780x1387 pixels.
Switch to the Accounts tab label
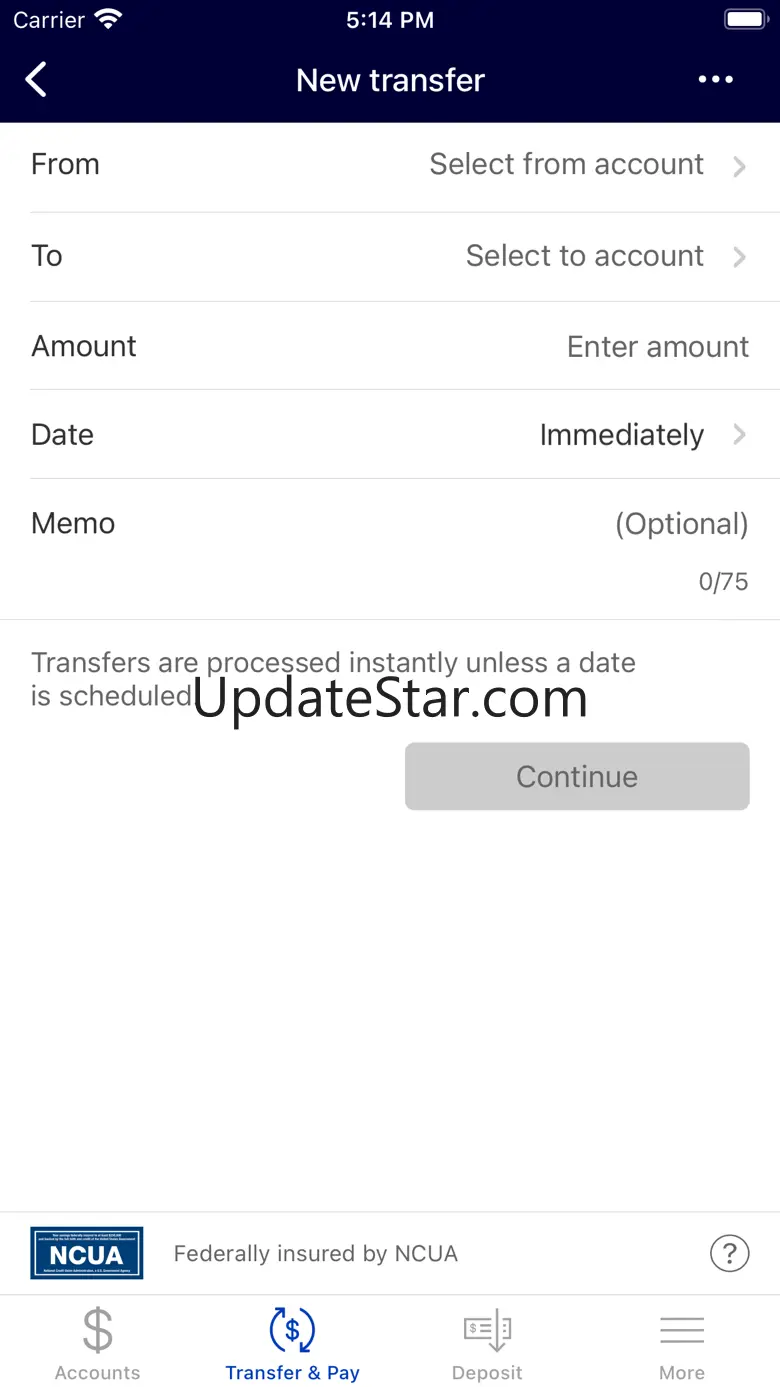(x=97, y=1373)
